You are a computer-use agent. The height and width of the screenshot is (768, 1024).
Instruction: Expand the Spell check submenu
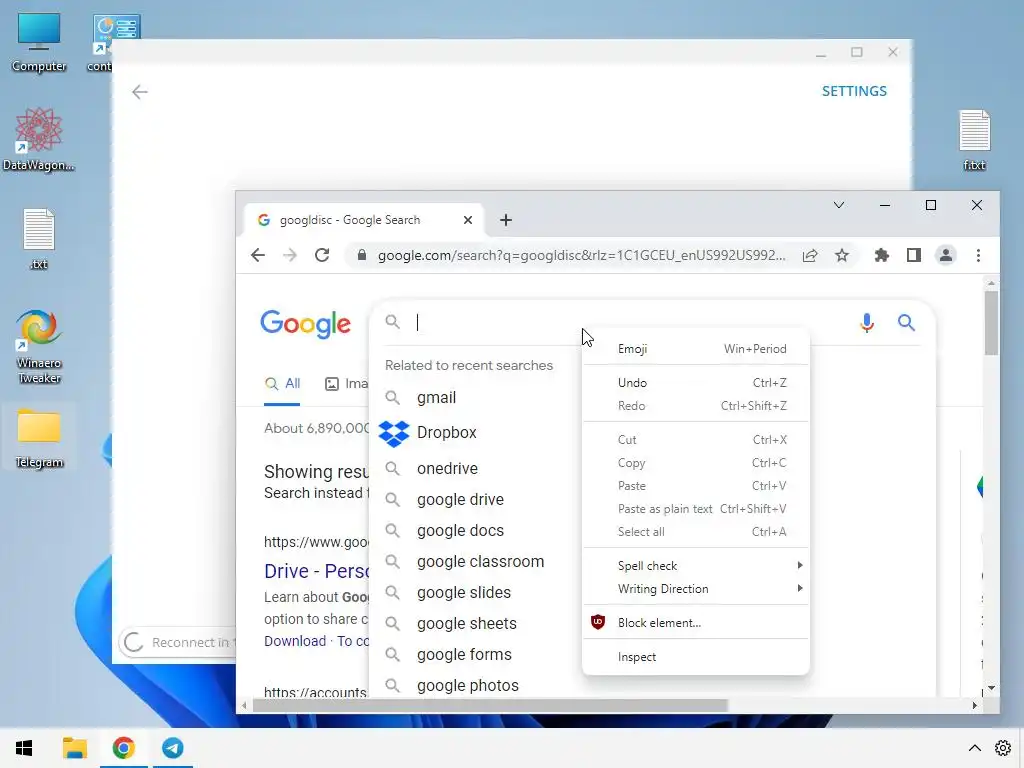click(696, 566)
